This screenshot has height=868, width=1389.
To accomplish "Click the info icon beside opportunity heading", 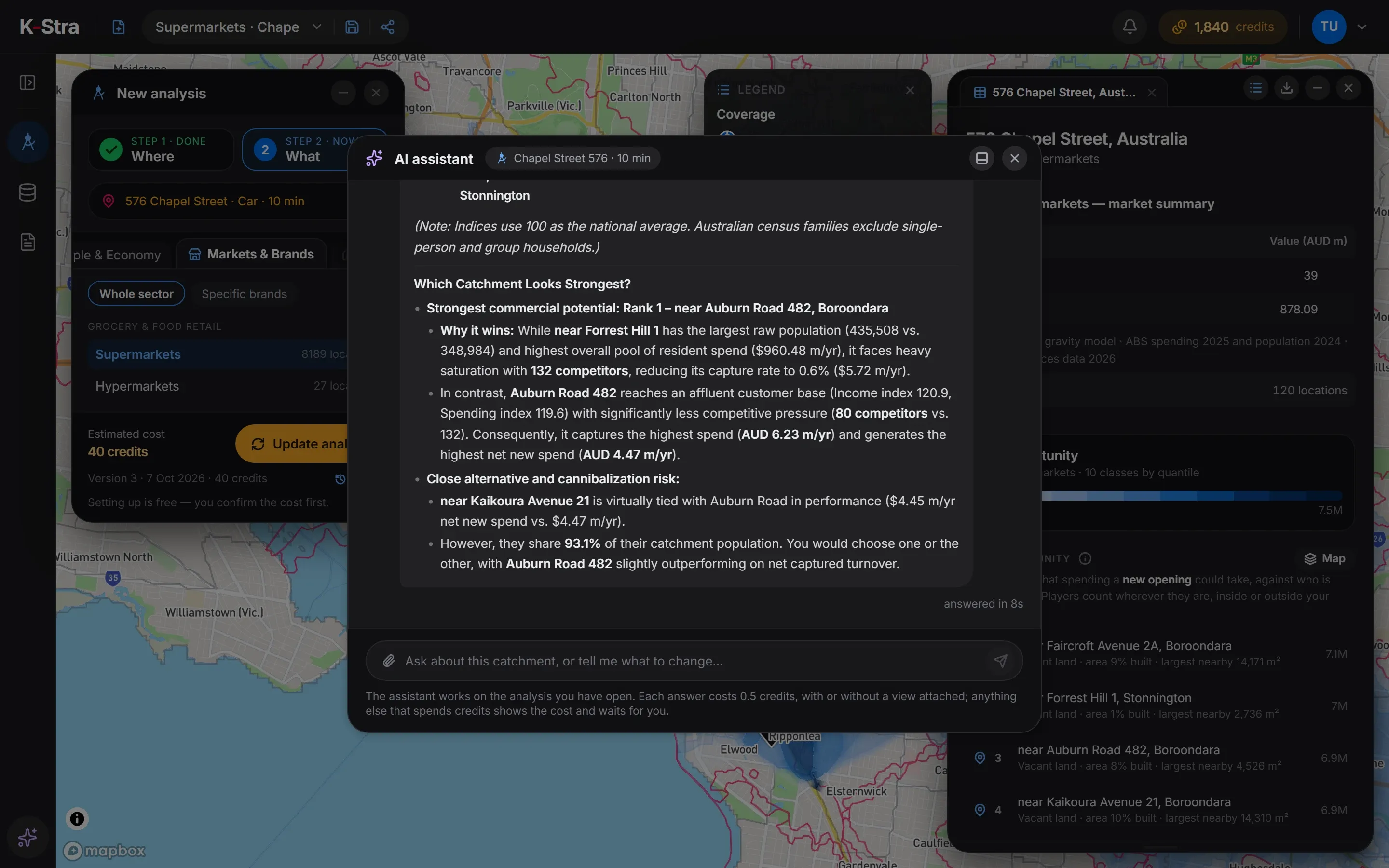I will [1085, 558].
